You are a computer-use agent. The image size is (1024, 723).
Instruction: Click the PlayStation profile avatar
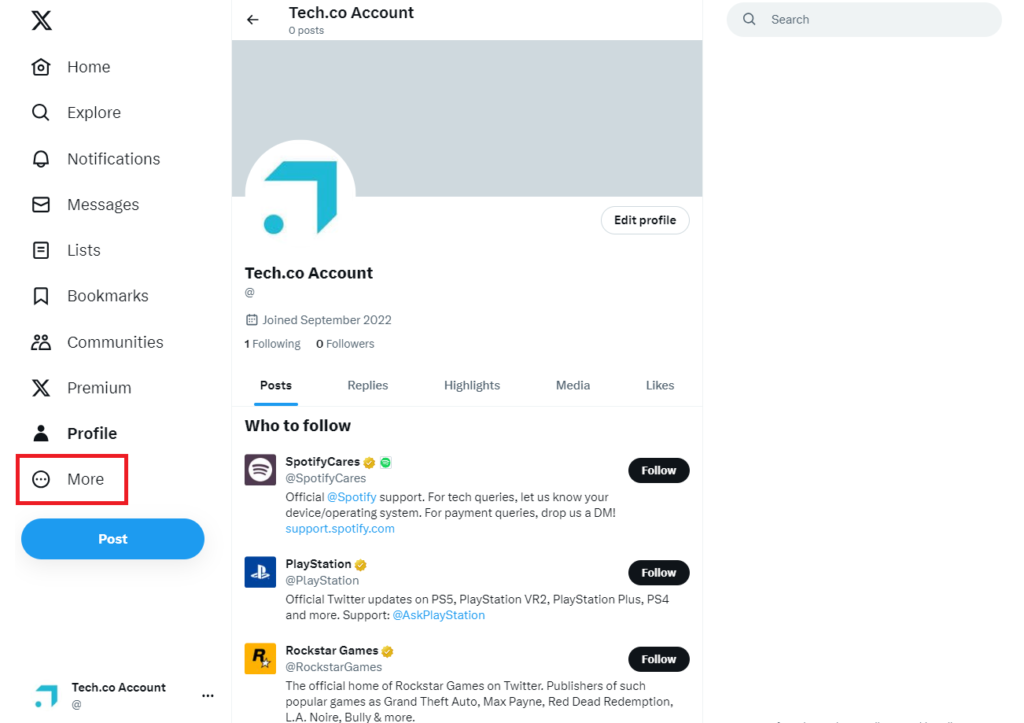260,572
